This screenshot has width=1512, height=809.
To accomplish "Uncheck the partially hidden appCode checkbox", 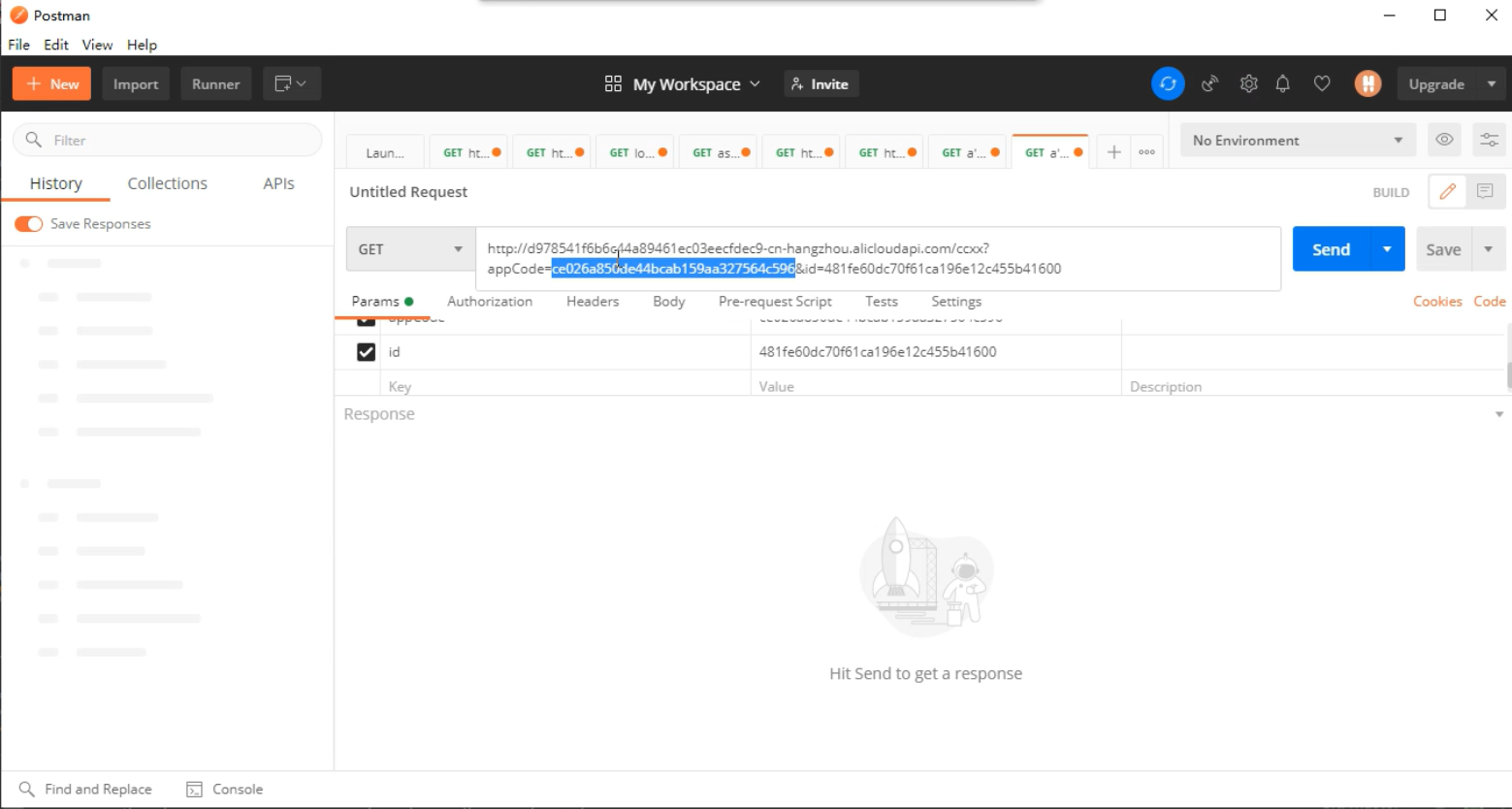I will pyautogui.click(x=366, y=321).
